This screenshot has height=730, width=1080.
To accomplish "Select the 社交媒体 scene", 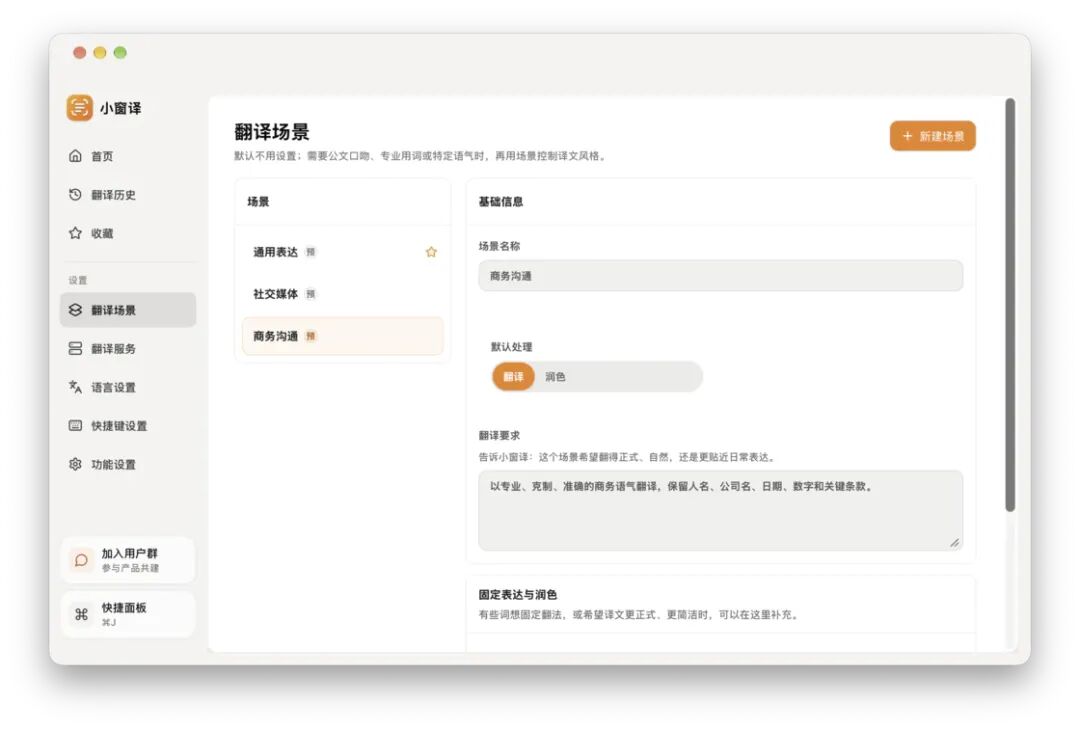I will [342, 294].
